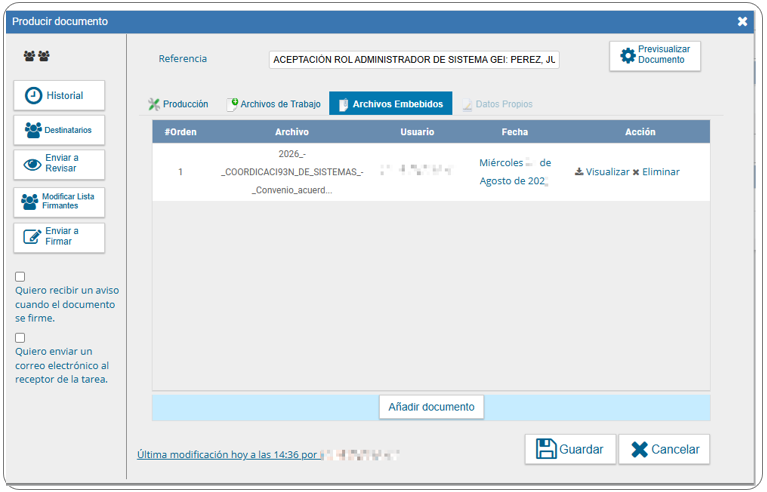Click the Usuario column header

click(417, 132)
